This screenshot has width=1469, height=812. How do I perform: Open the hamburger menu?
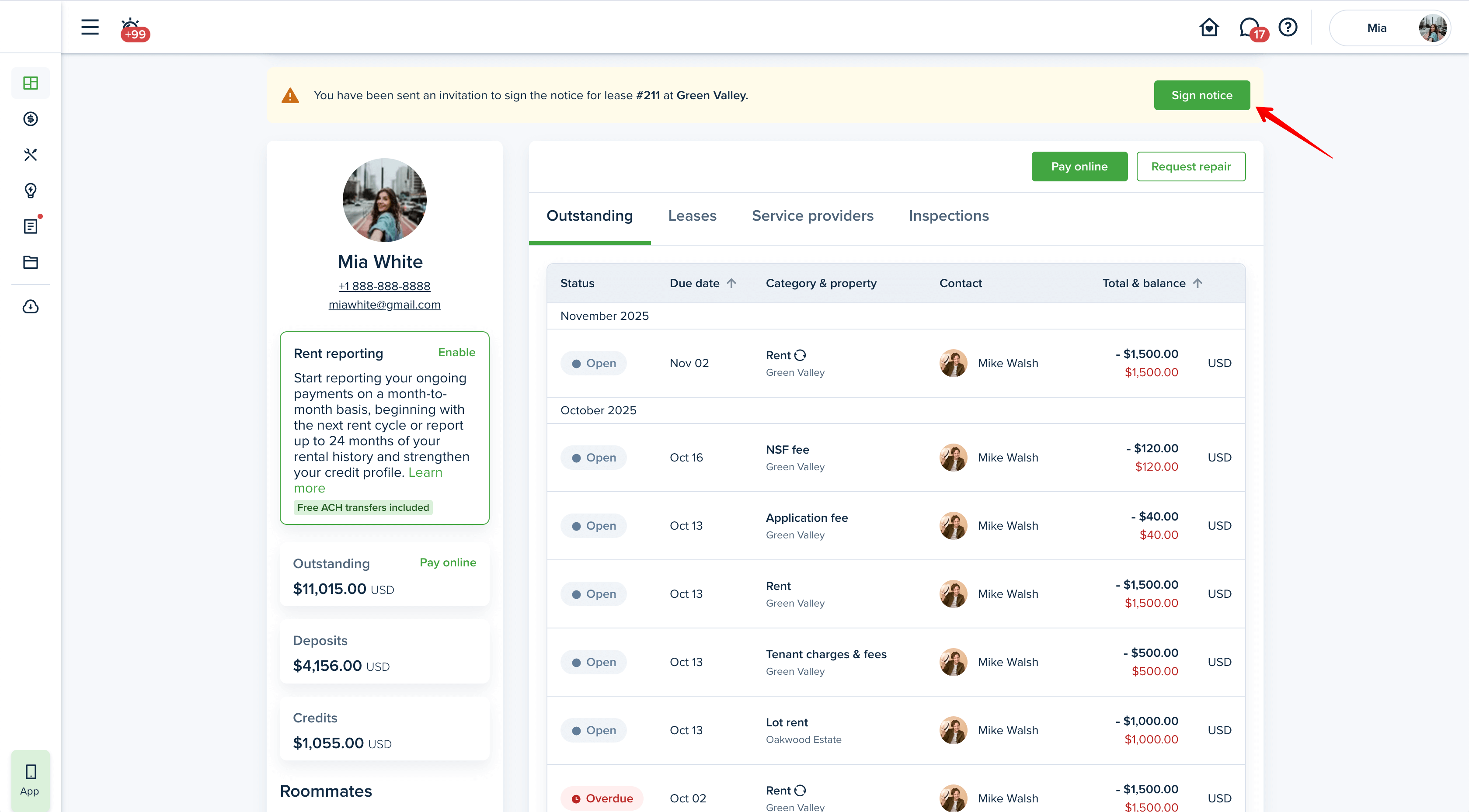[x=90, y=28]
